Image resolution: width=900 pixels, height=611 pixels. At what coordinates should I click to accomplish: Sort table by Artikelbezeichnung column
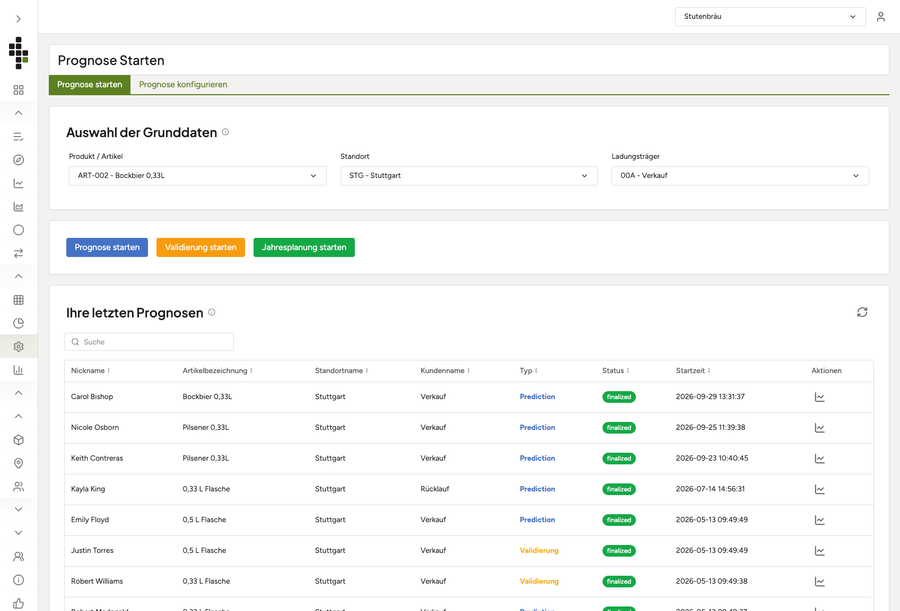(x=218, y=371)
